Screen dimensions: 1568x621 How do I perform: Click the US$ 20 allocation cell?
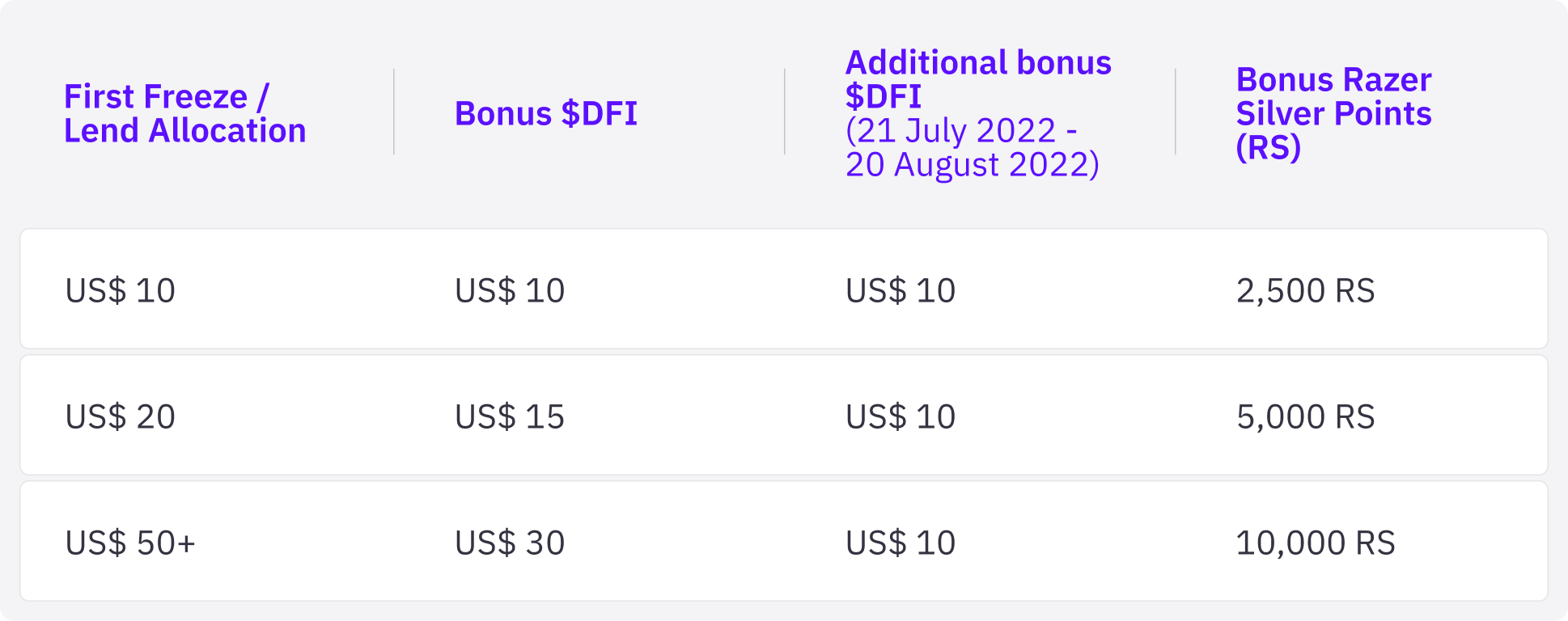120,416
